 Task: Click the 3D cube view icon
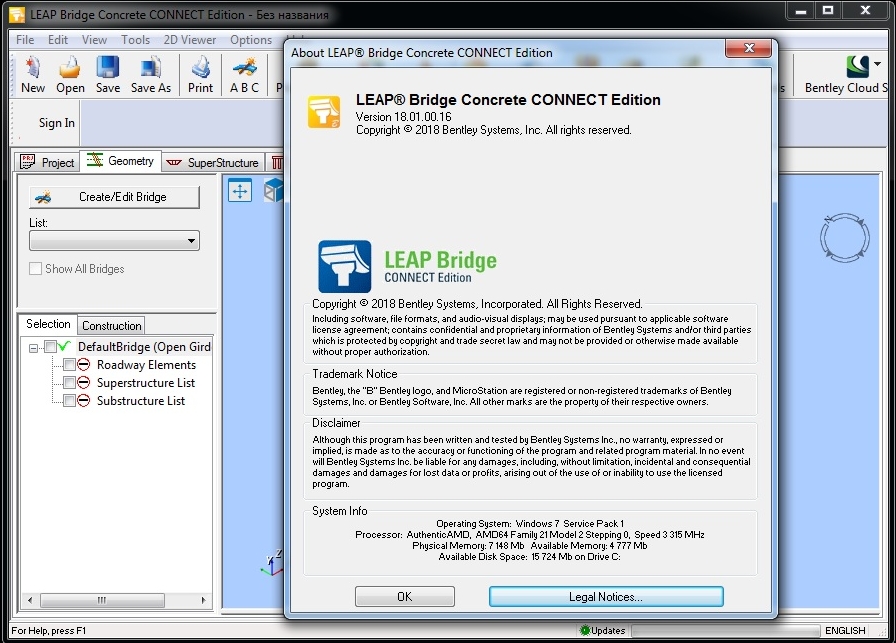(274, 190)
